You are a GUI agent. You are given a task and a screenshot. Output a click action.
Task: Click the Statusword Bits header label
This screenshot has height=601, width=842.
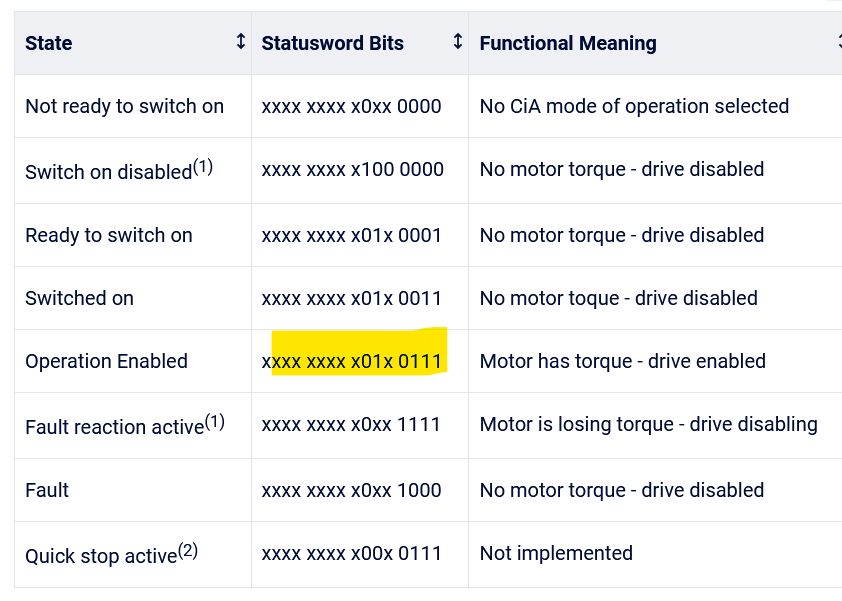(332, 43)
